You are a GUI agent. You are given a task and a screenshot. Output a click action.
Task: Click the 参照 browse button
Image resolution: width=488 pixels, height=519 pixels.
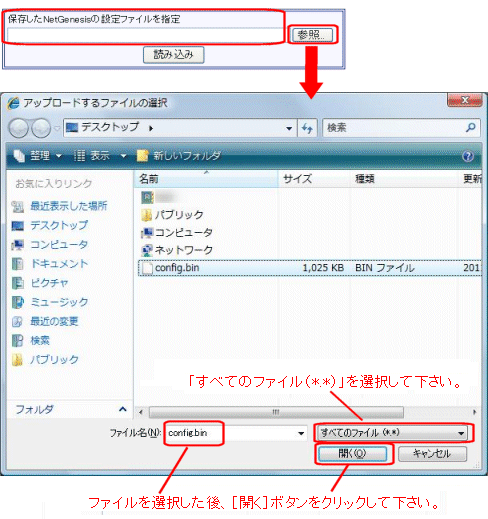point(312,35)
